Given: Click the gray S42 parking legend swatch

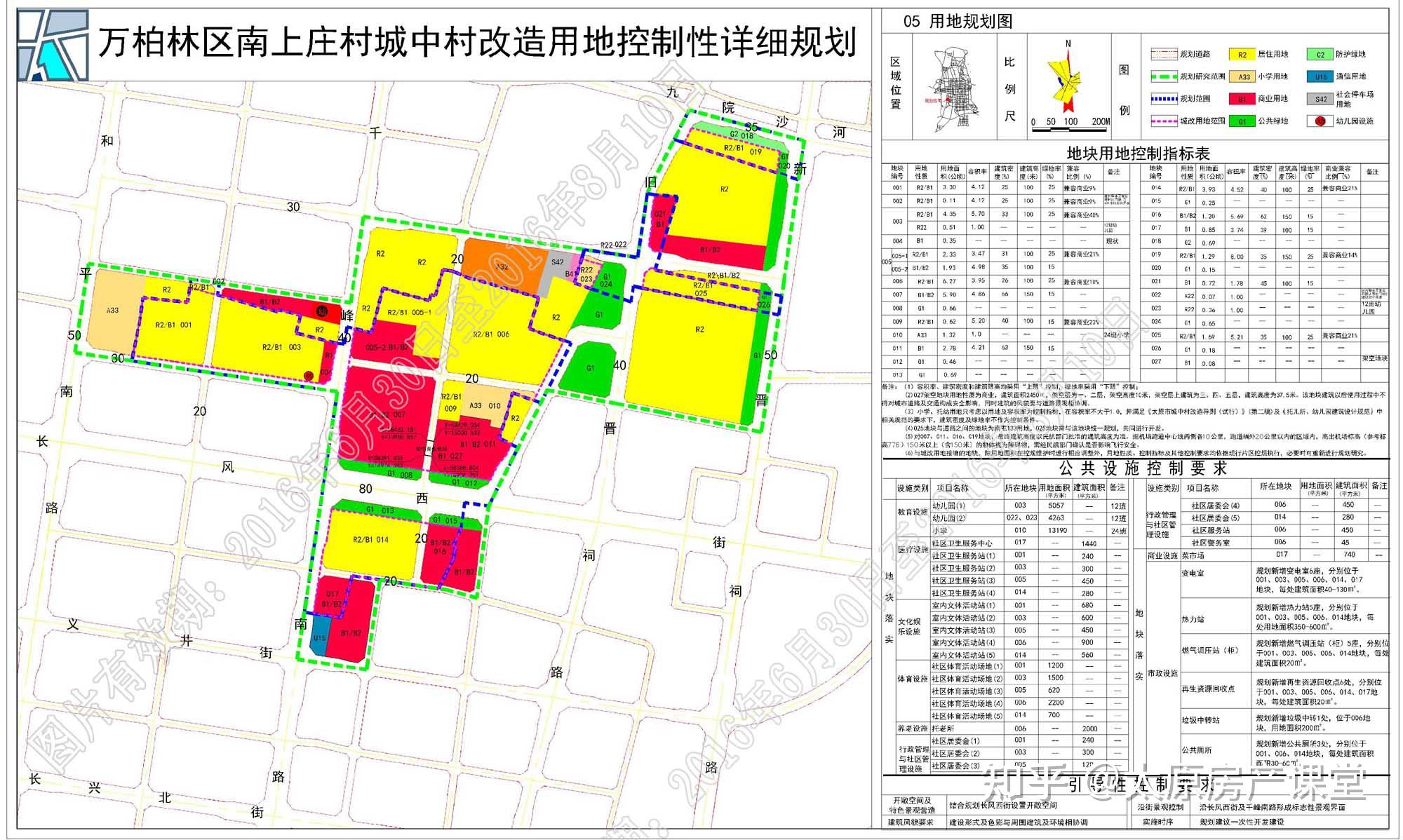Looking at the screenshot, I should [x=1320, y=99].
